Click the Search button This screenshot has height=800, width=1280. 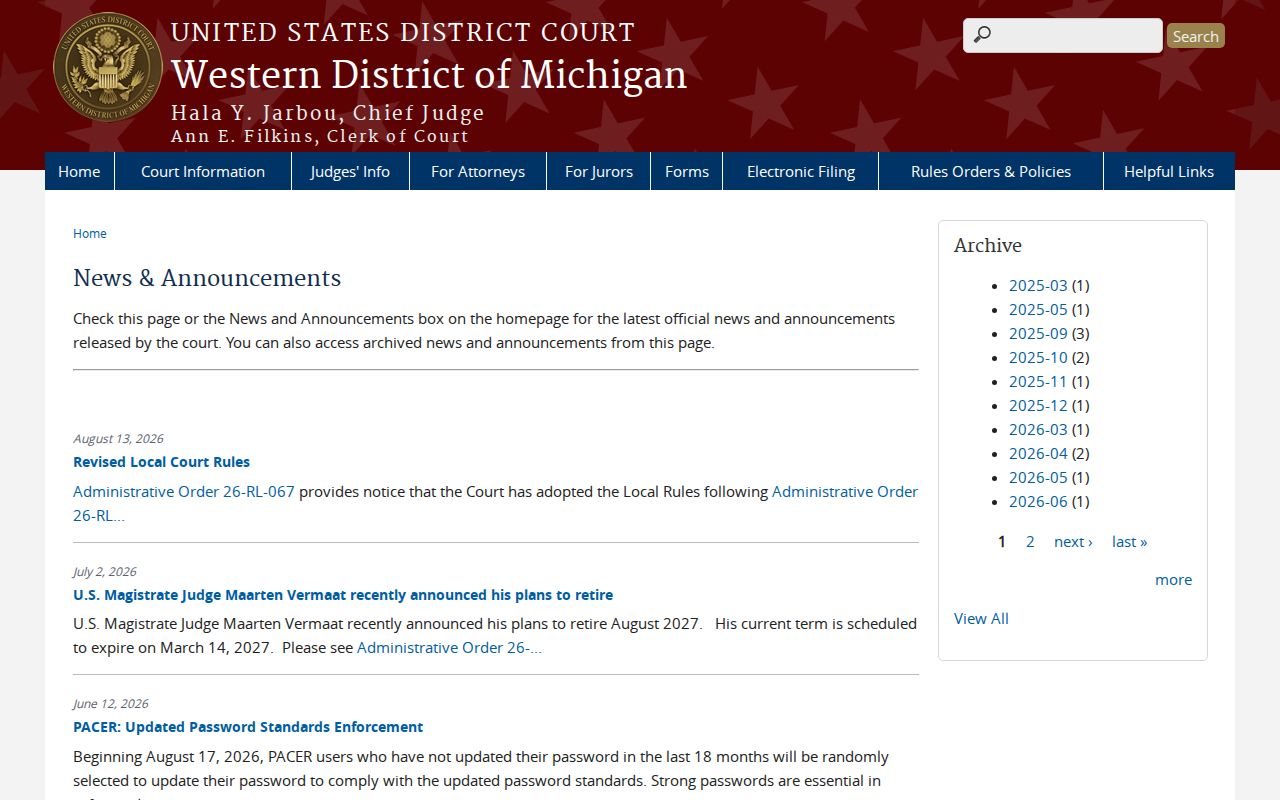(x=1196, y=36)
